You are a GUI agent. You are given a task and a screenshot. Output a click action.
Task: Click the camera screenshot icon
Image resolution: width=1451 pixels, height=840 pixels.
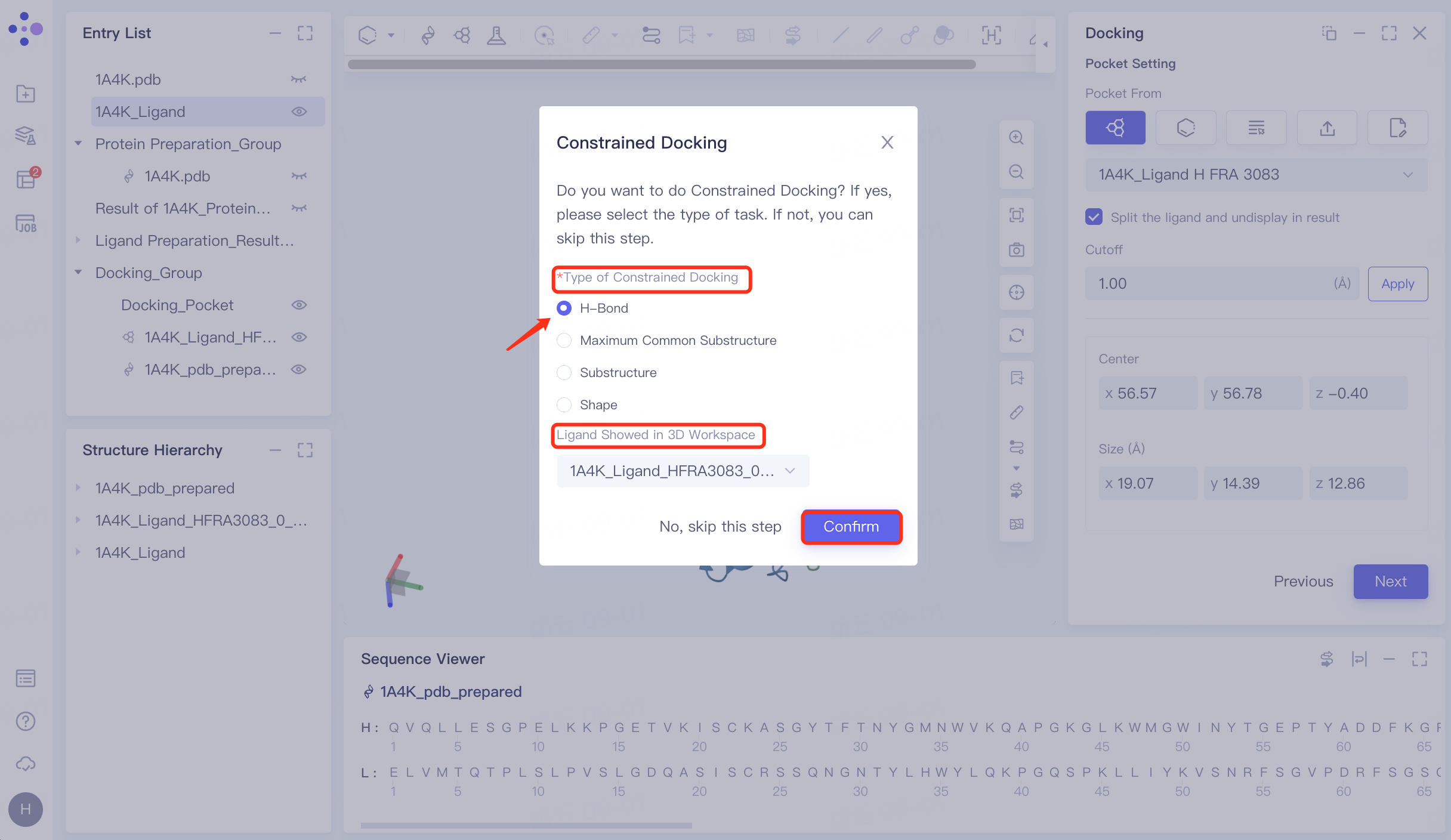click(1016, 250)
